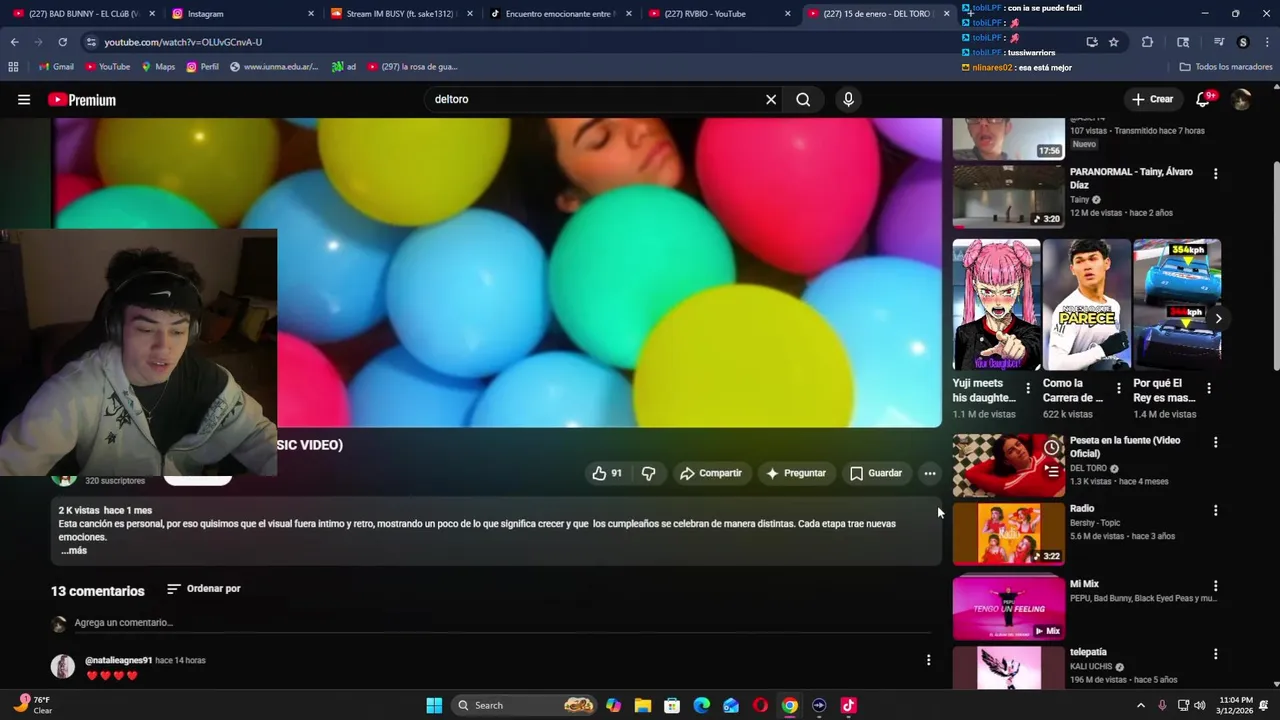
Task: Open Microsoft Edge from the taskbar
Action: (702, 706)
